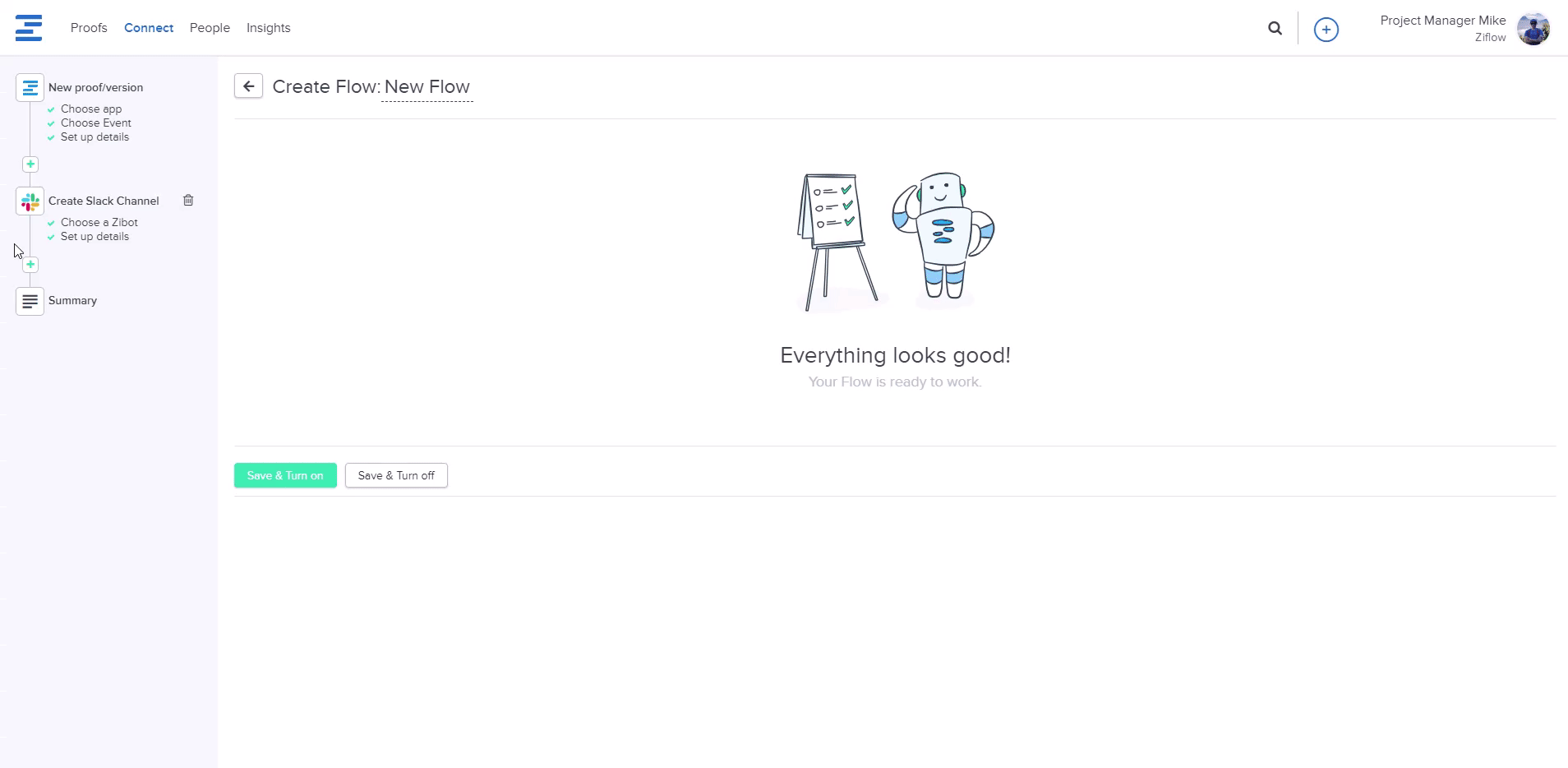Go to the Proofs tab
Image resolution: width=1568 pixels, height=768 pixels.
coord(89,28)
